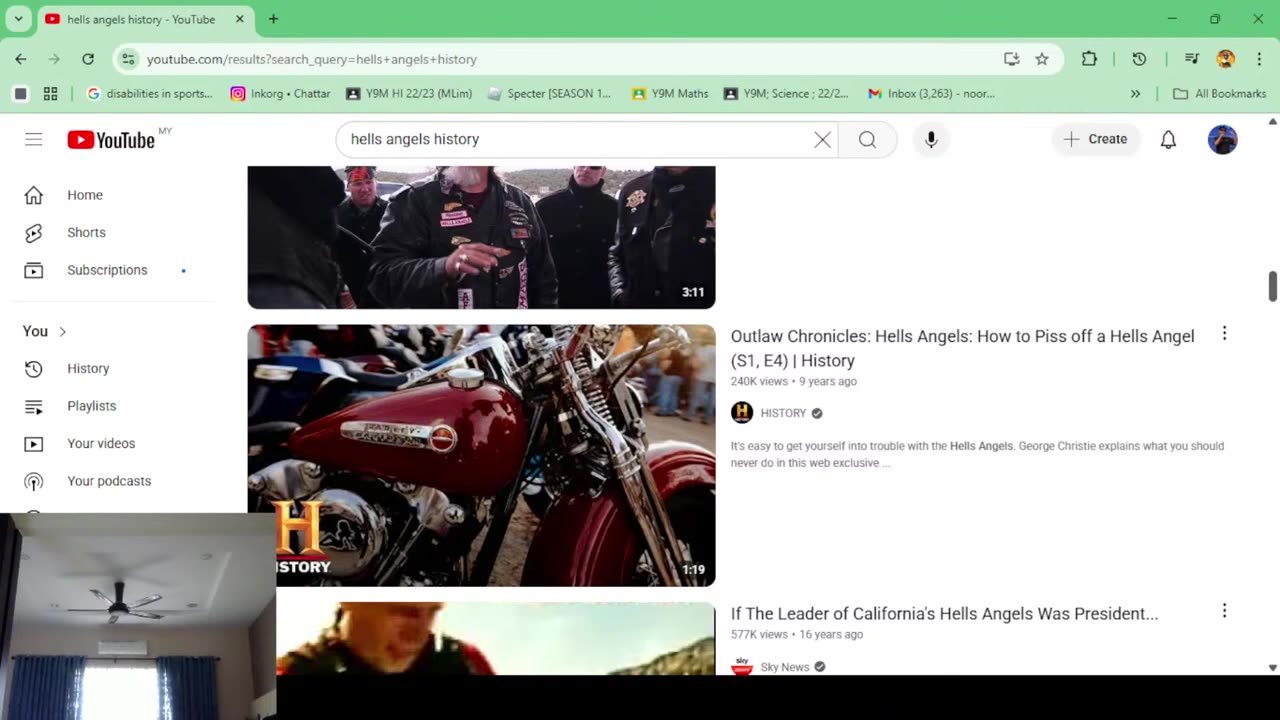
Task: Open the tab search dropdown arrow
Action: [x=18, y=19]
